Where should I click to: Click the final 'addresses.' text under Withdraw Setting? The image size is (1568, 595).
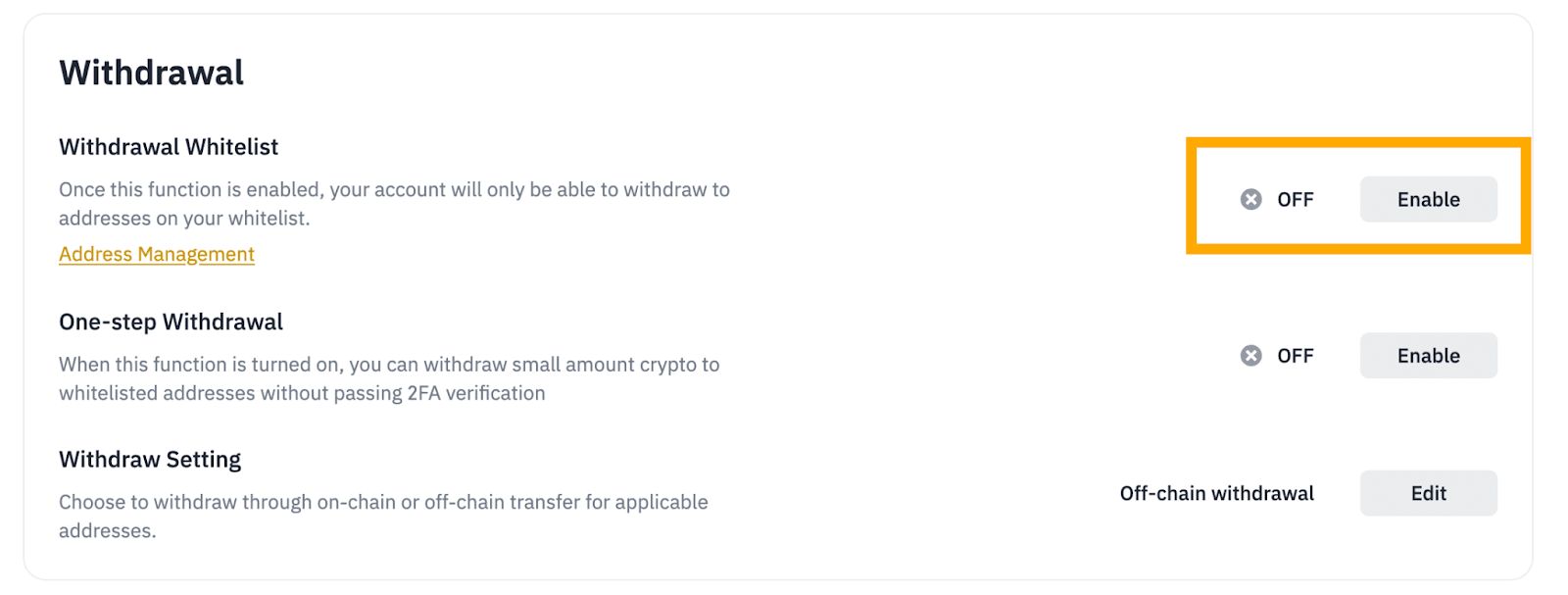tap(107, 531)
